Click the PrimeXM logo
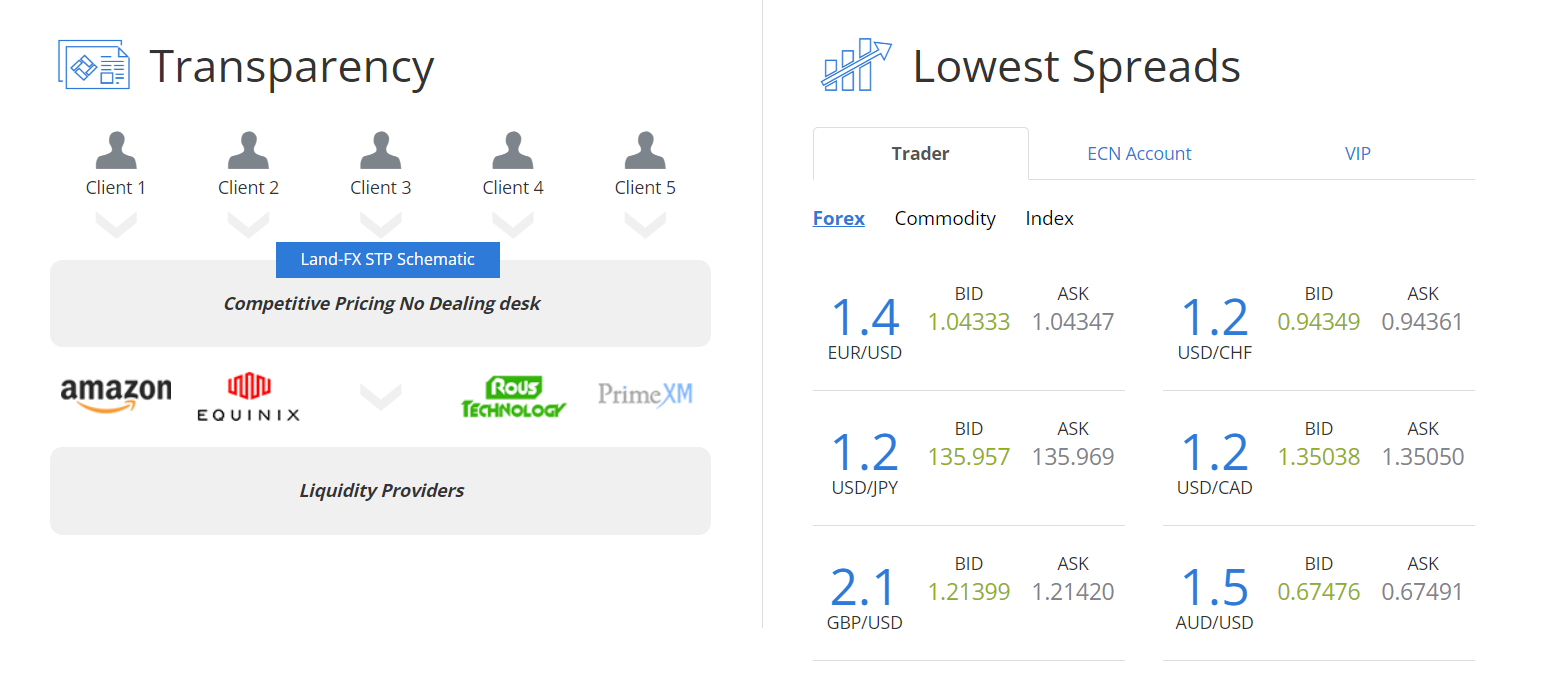This screenshot has height=673, width=1559. coord(645,394)
